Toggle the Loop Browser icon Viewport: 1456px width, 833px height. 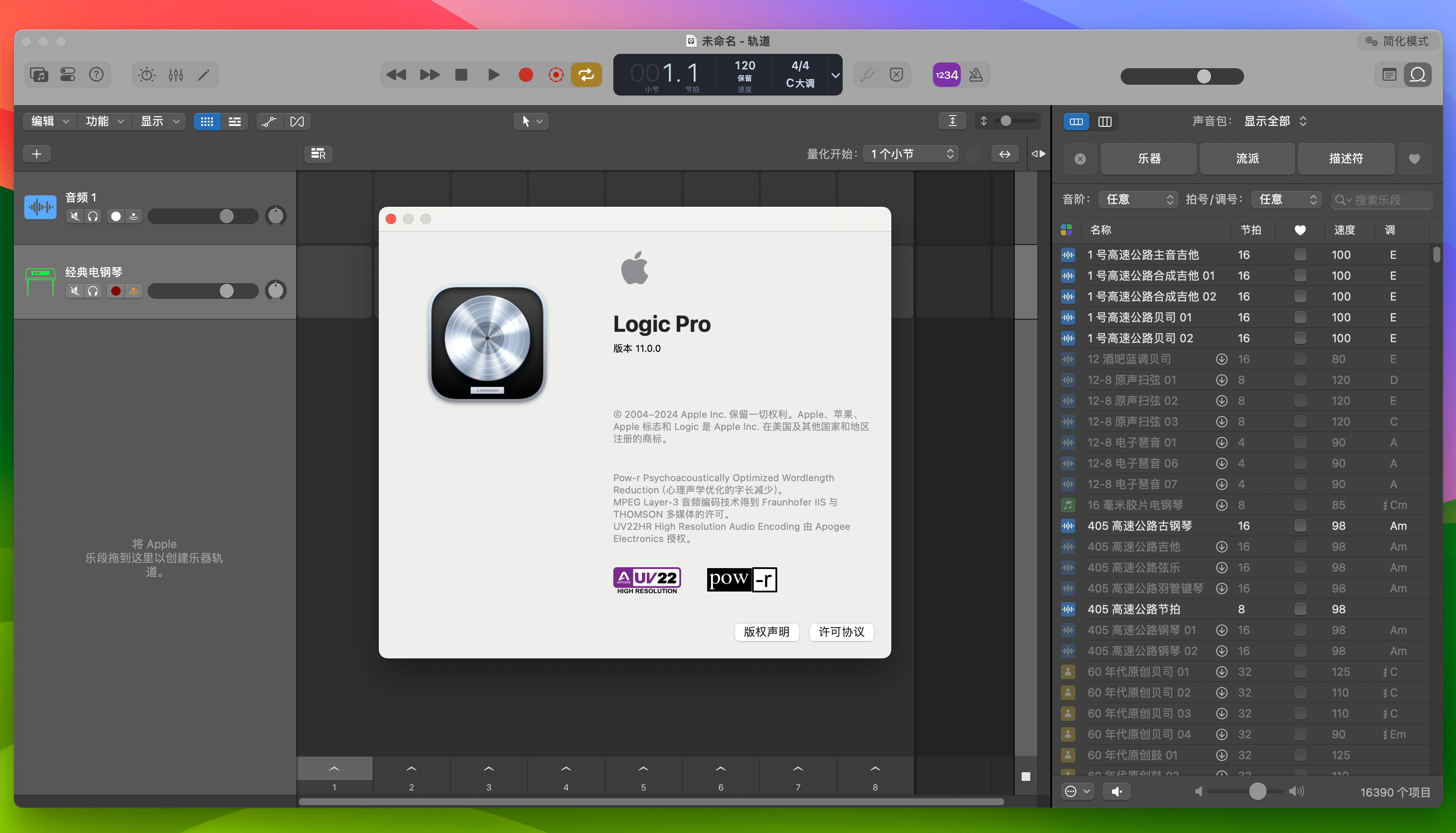1418,75
